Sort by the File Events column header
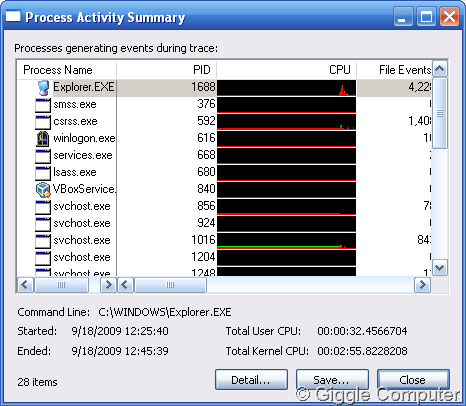The image size is (466, 406). point(394,70)
